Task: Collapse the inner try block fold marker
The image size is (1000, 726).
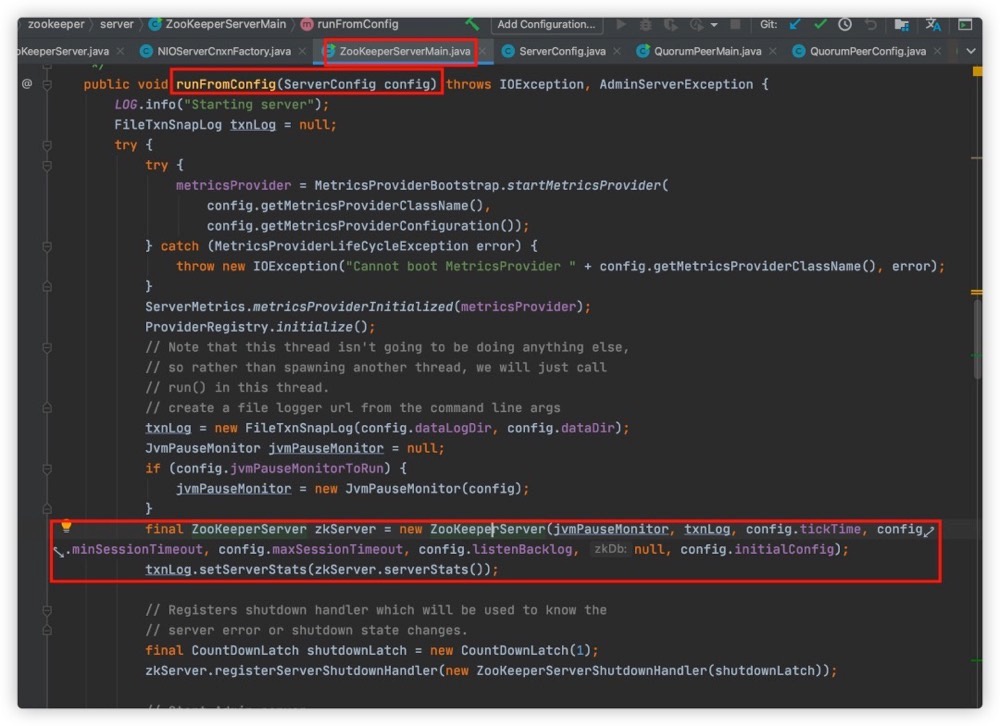Action: coord(47,166)
